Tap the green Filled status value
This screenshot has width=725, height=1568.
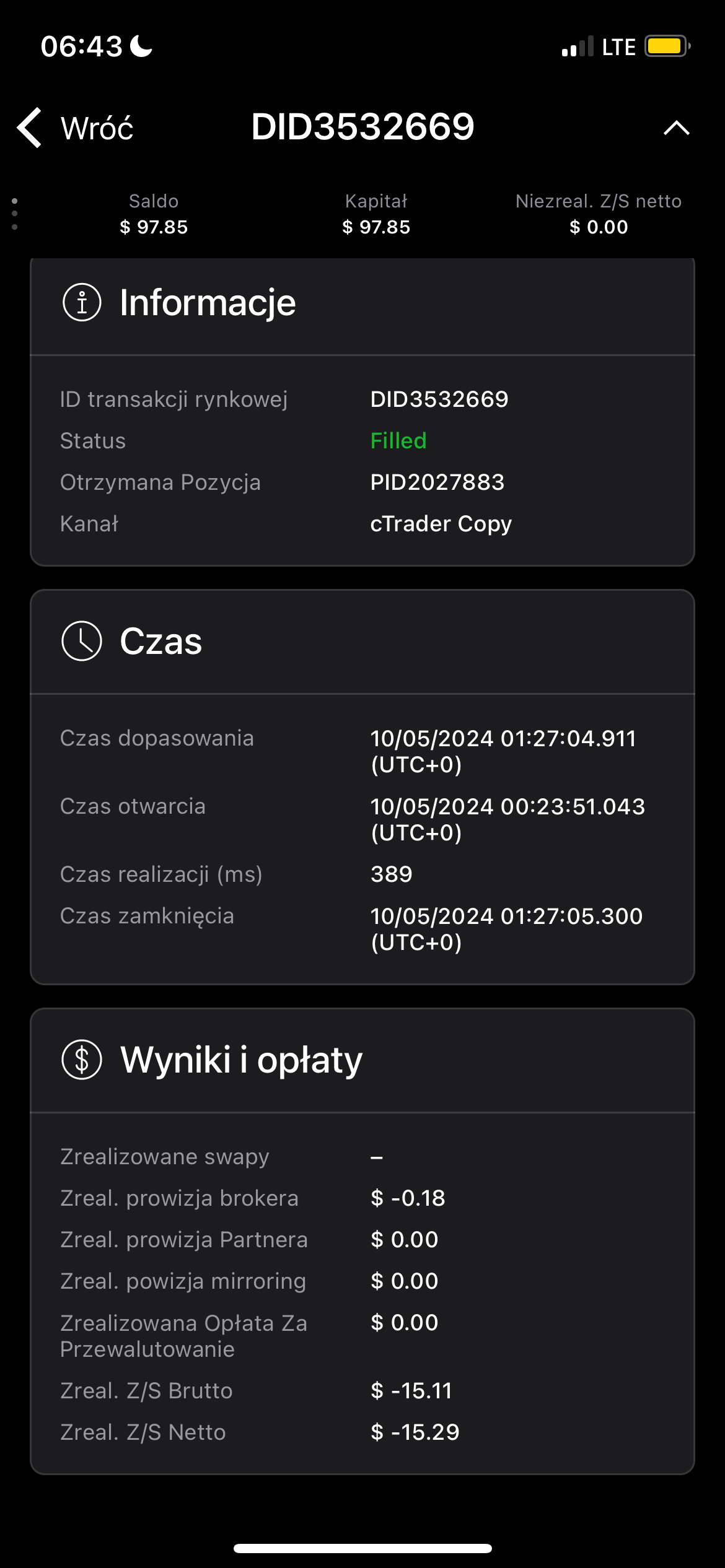[398, 441]
